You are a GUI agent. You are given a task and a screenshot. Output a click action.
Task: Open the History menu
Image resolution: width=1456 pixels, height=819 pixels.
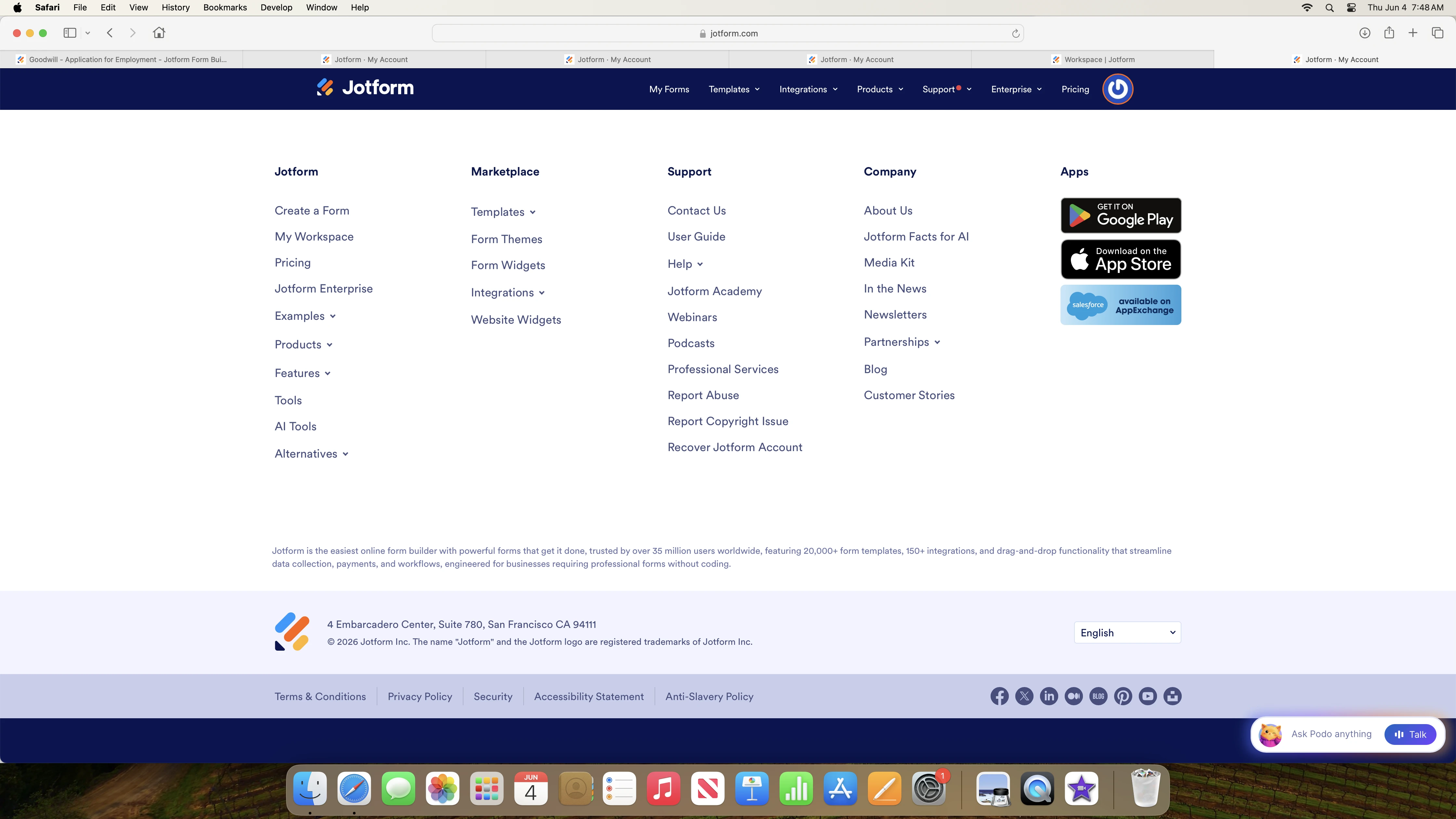pos(175,7)
